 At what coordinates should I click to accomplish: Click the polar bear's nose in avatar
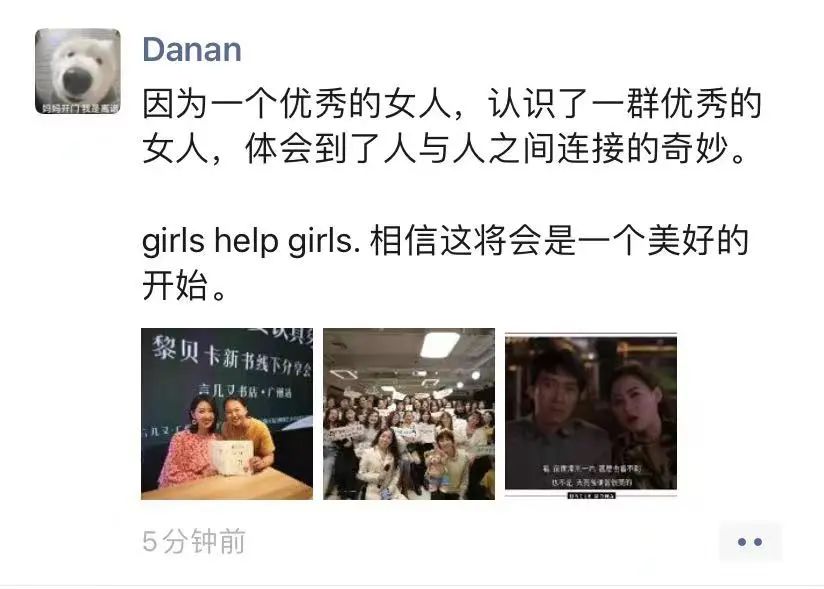[x=77, y=81]
